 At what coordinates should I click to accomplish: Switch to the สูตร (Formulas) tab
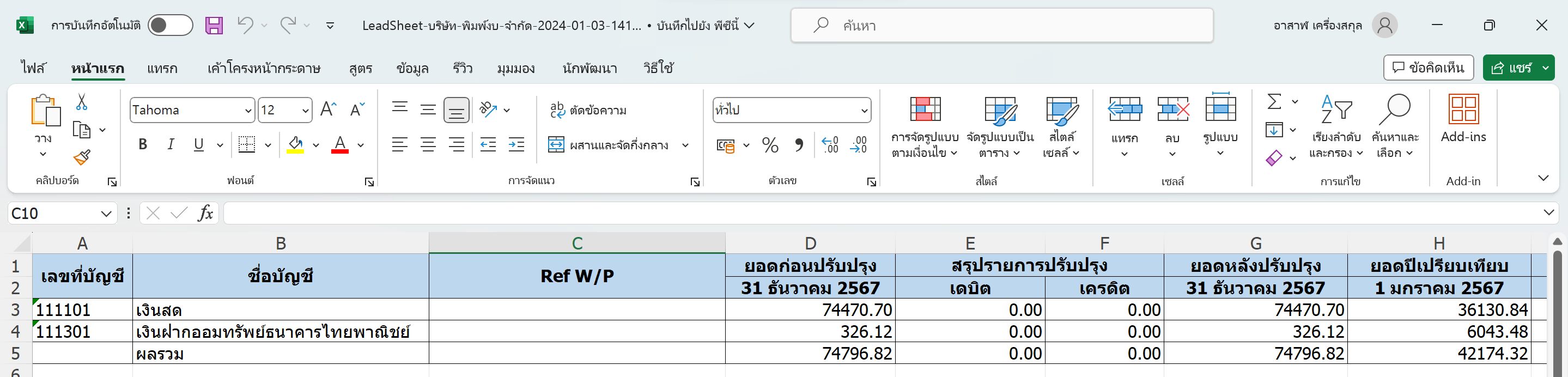(x=360, y=68)
